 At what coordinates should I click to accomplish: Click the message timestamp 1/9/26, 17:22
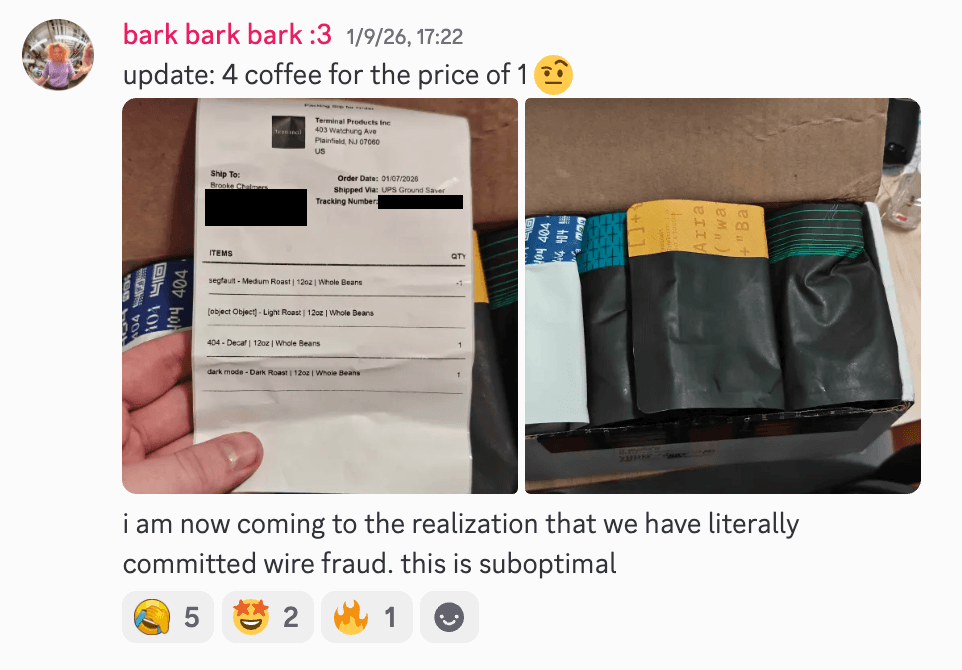pos(404,37)
